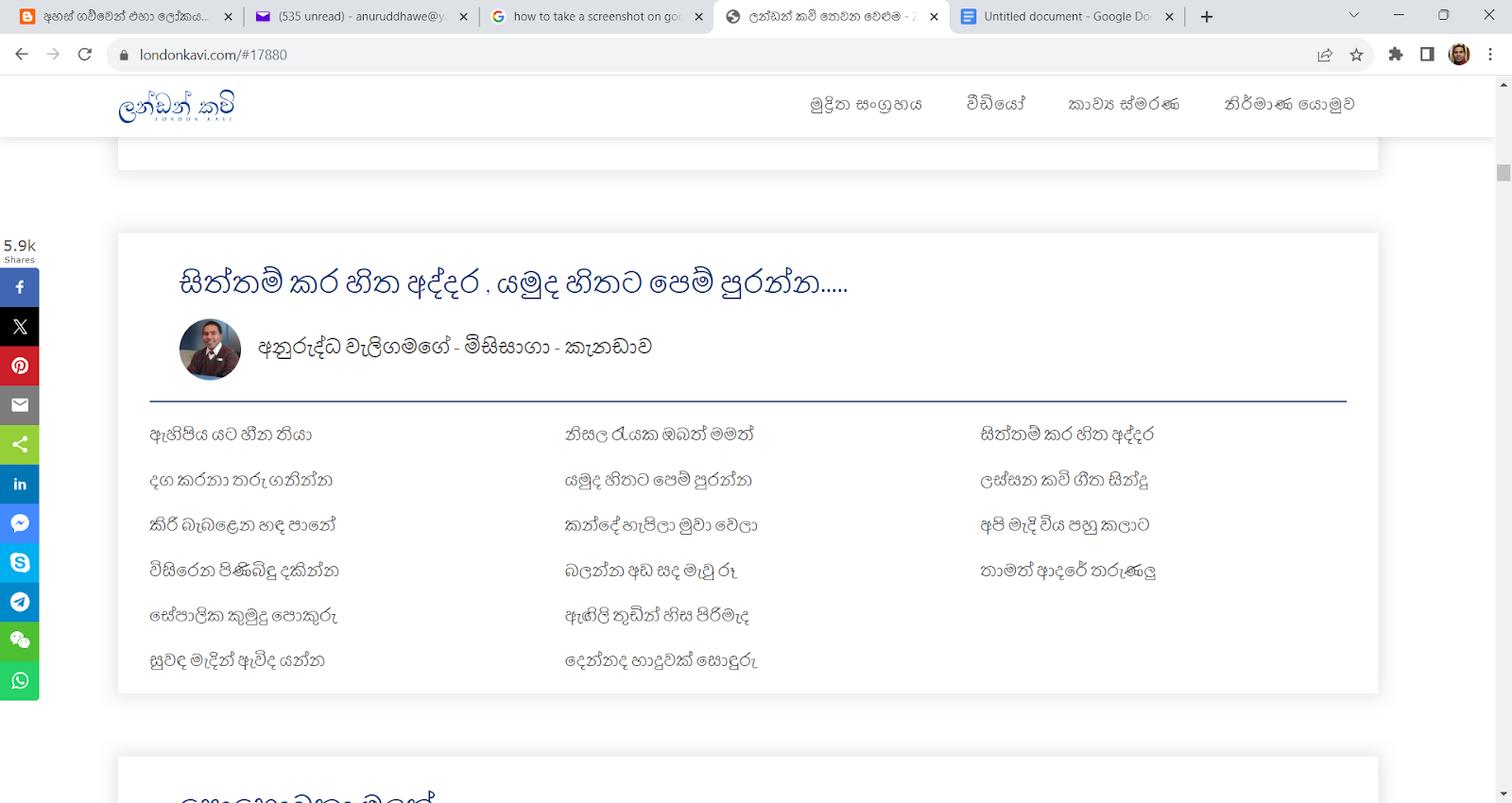
Task: Click the London Kavi site logo
Action: tap(177, 106)
